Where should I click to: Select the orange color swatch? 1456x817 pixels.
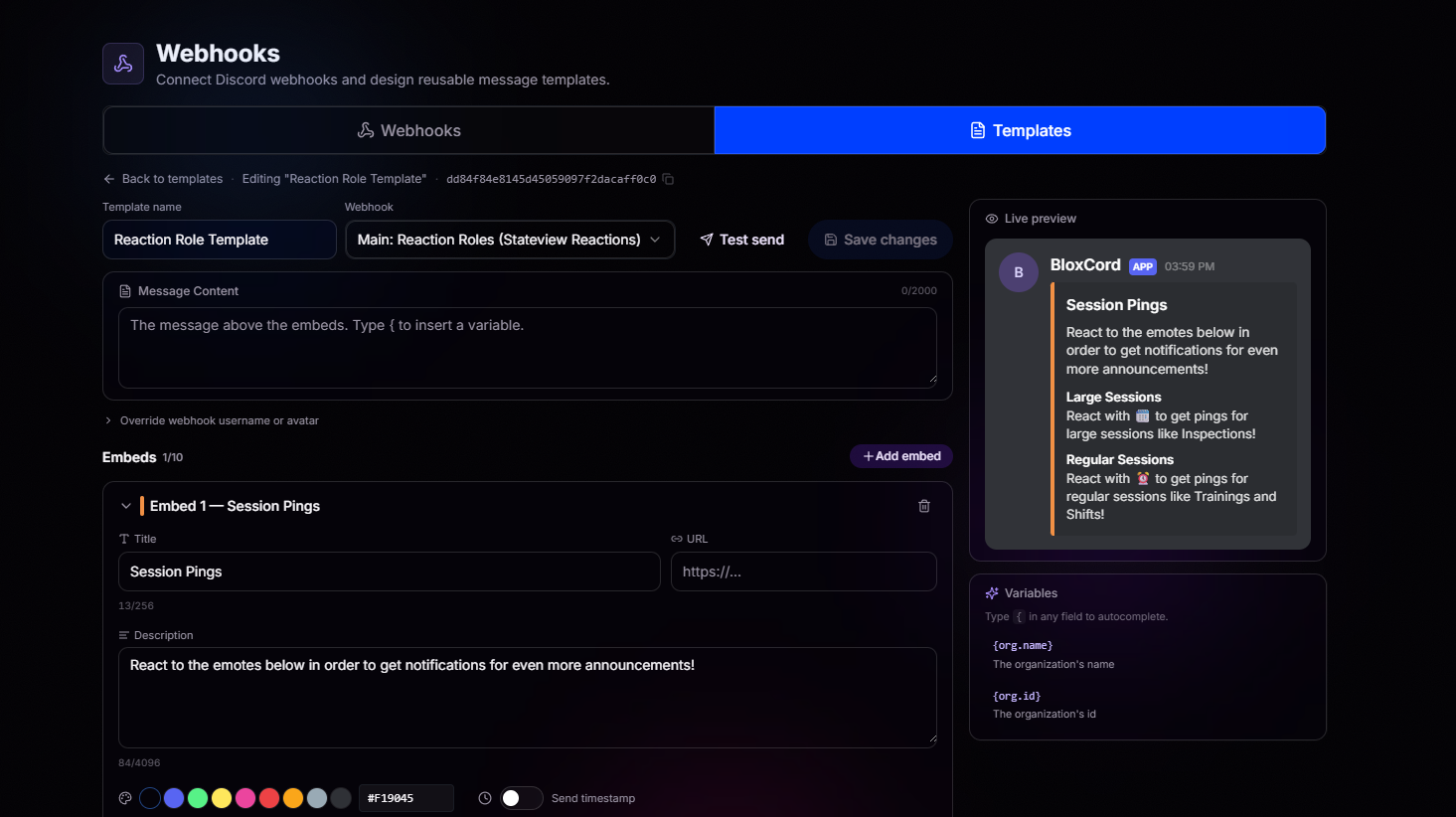293,798
